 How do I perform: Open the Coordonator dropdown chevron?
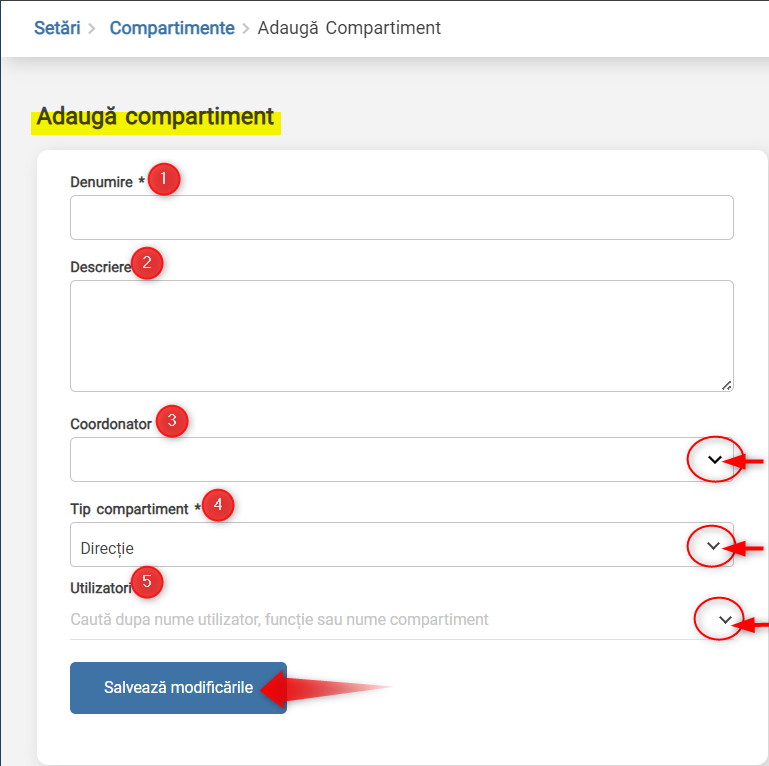click(x=715, y=460)
